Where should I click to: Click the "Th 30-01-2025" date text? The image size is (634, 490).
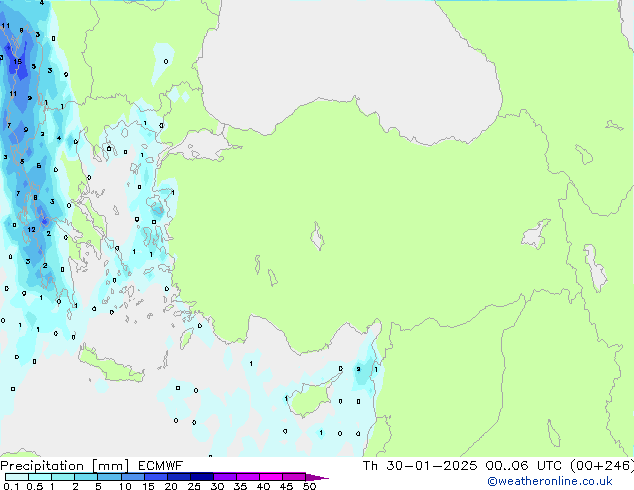[420, 466]
